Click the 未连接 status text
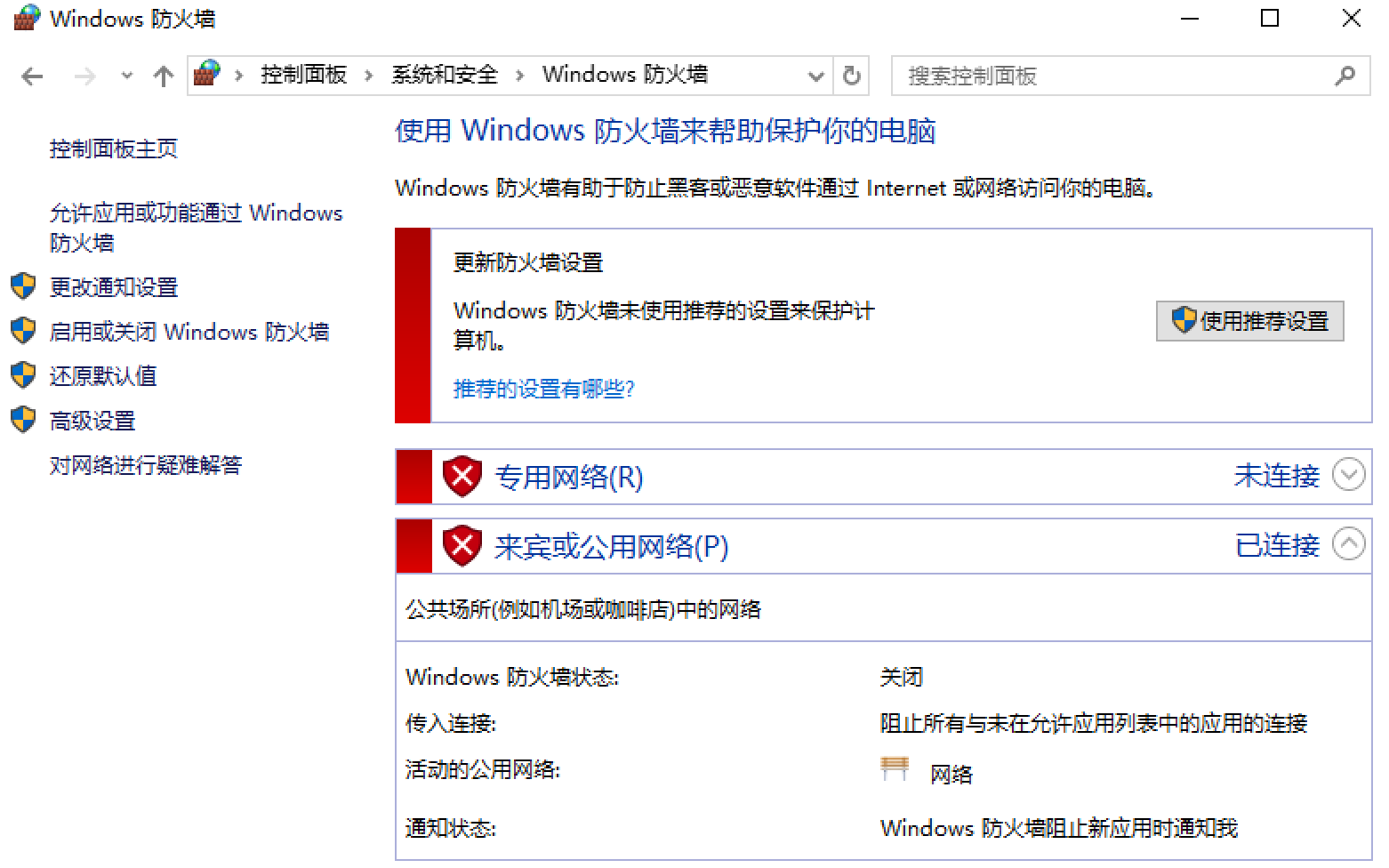Screen dimensions: 1389x868 point(1277,476)
